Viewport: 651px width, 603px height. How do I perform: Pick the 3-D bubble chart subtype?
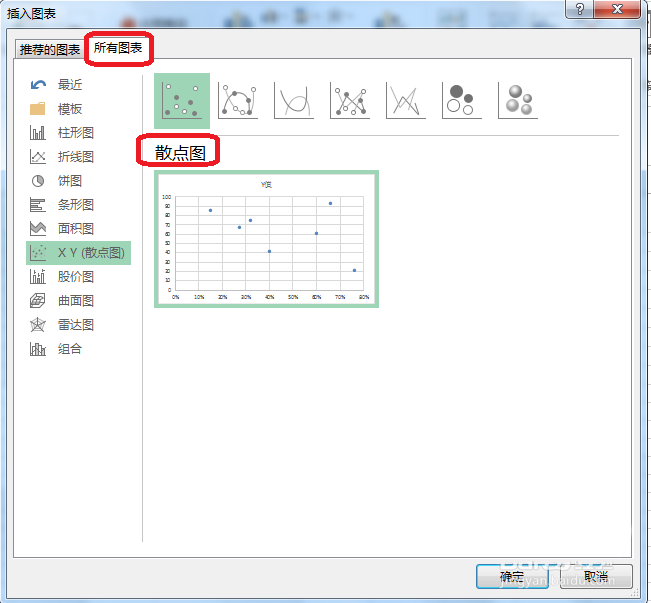517,100
